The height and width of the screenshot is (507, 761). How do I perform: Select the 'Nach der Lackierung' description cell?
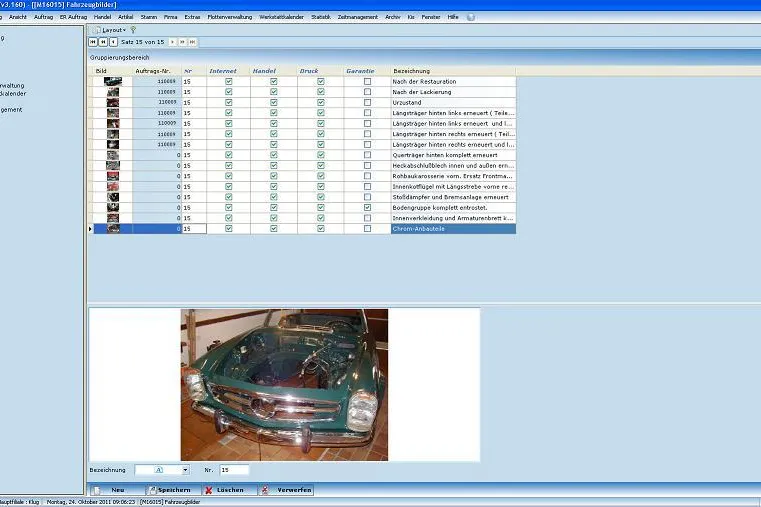coord(453,92)
